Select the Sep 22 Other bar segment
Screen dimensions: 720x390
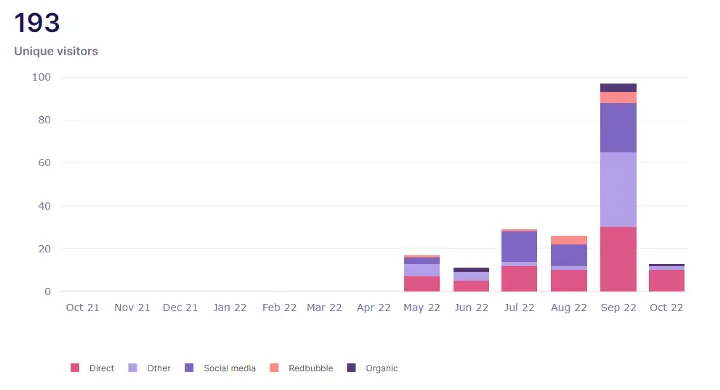(x=618, y=189)
